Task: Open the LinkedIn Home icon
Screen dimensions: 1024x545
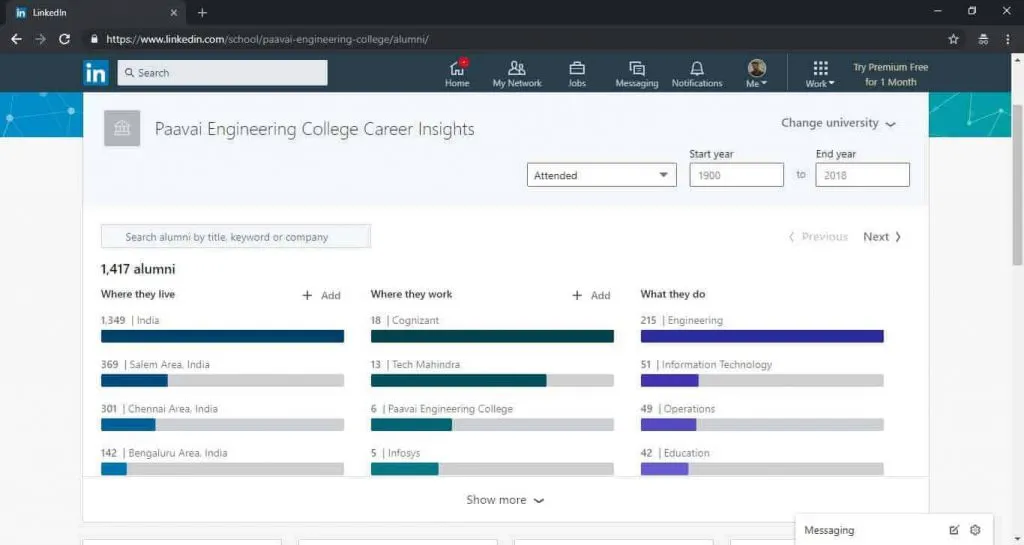Action: (x=457, y=68)
